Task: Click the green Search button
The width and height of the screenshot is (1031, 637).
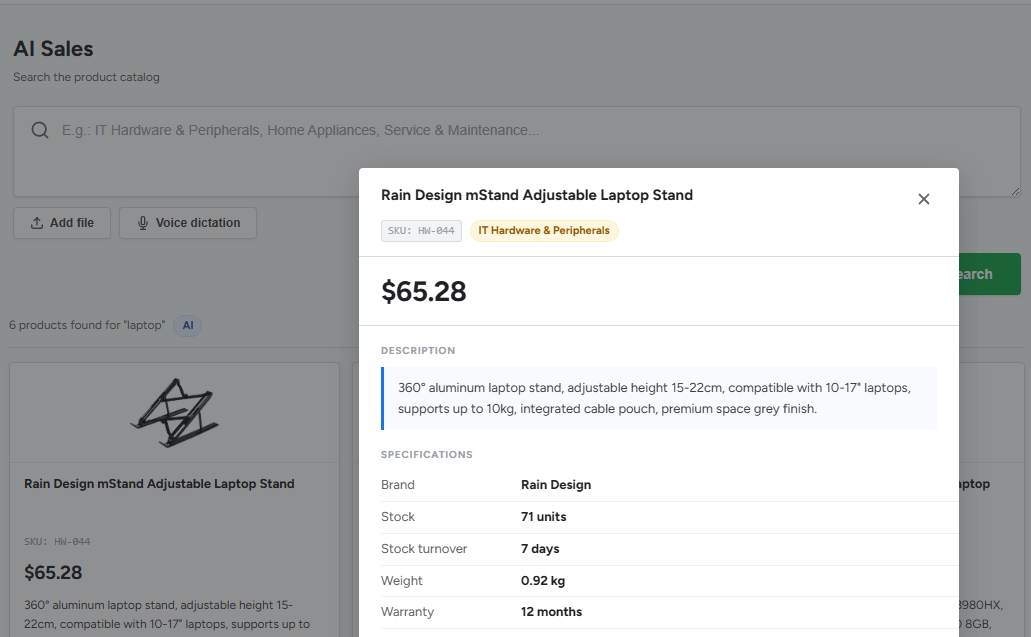Action: click(989, 274)
